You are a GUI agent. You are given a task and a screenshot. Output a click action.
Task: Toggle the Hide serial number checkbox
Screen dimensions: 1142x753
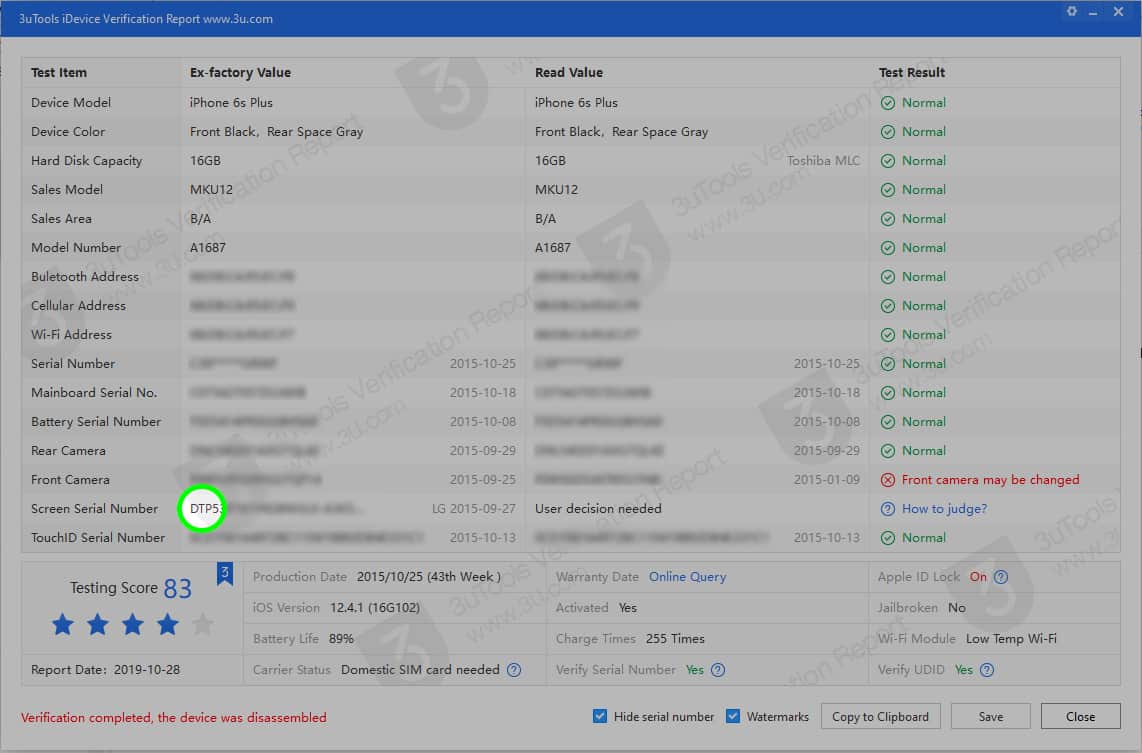599,716
